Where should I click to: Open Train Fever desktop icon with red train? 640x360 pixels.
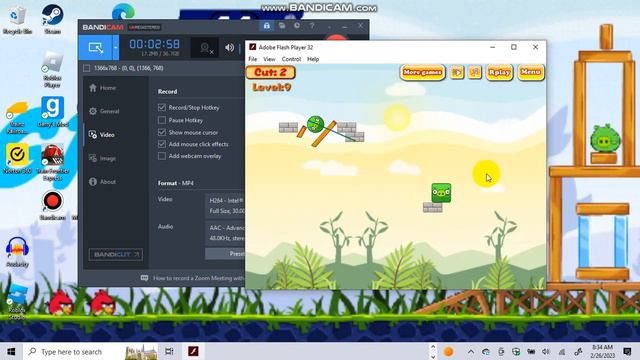click(x=52, y=162)
